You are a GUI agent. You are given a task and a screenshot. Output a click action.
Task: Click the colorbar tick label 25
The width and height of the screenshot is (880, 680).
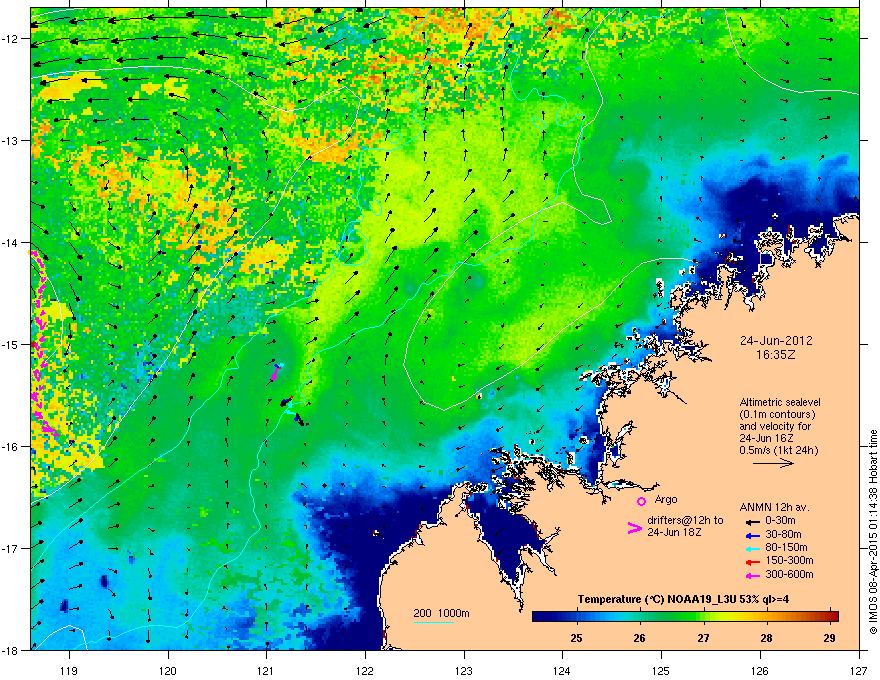pyautogui.click(x=576, y=638)
